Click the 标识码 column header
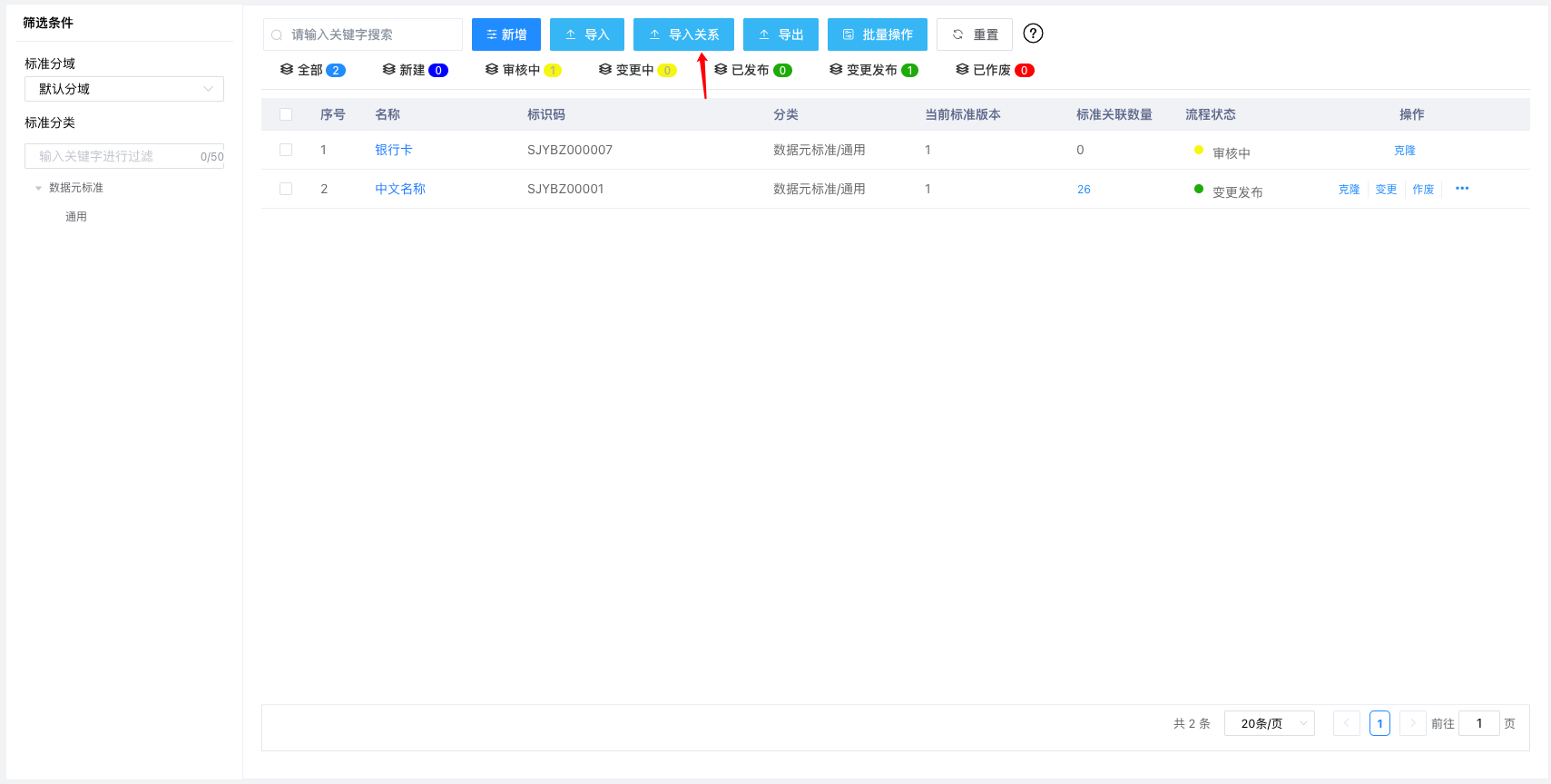Image resolution: width=1551 pixels, height=784 pixels. pos(546,114)
